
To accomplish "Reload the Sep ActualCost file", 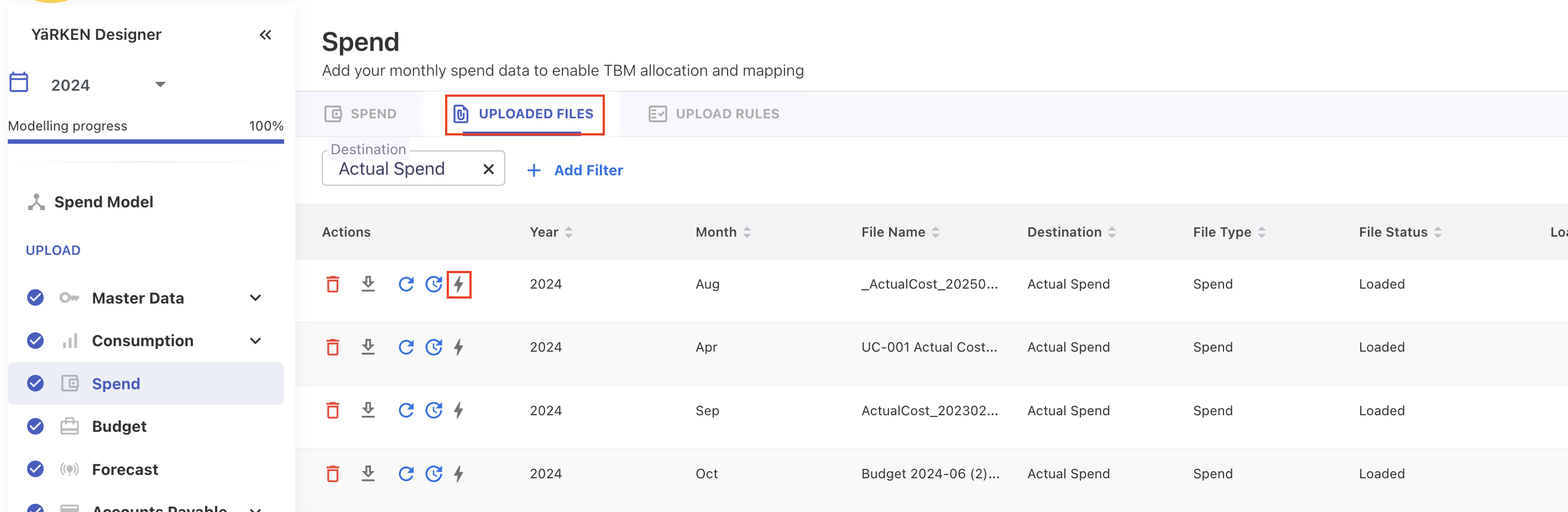I will pyautogui.click(x=406, y=410).
